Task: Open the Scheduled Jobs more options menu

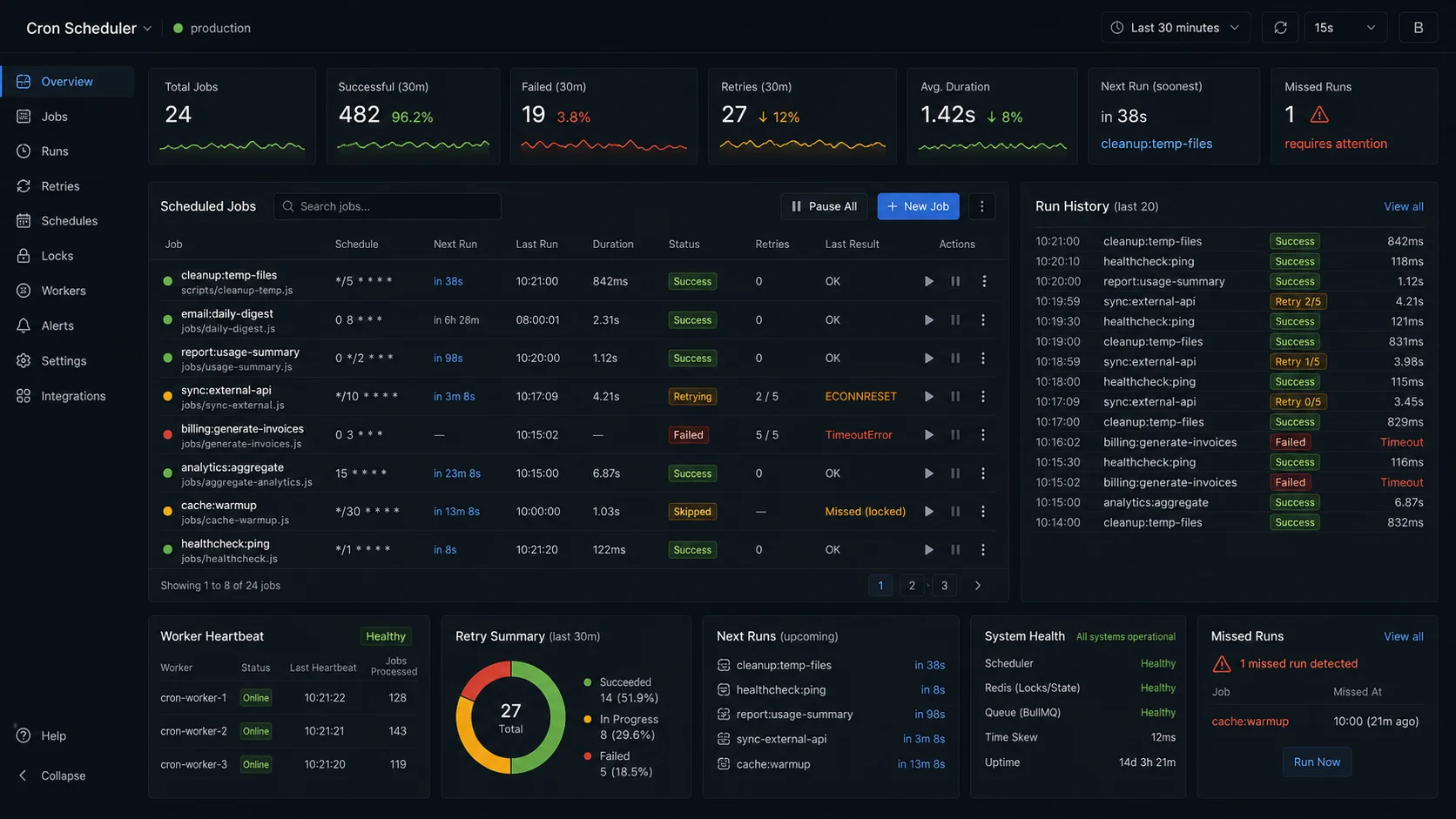Action: click(x=981, y=206)
